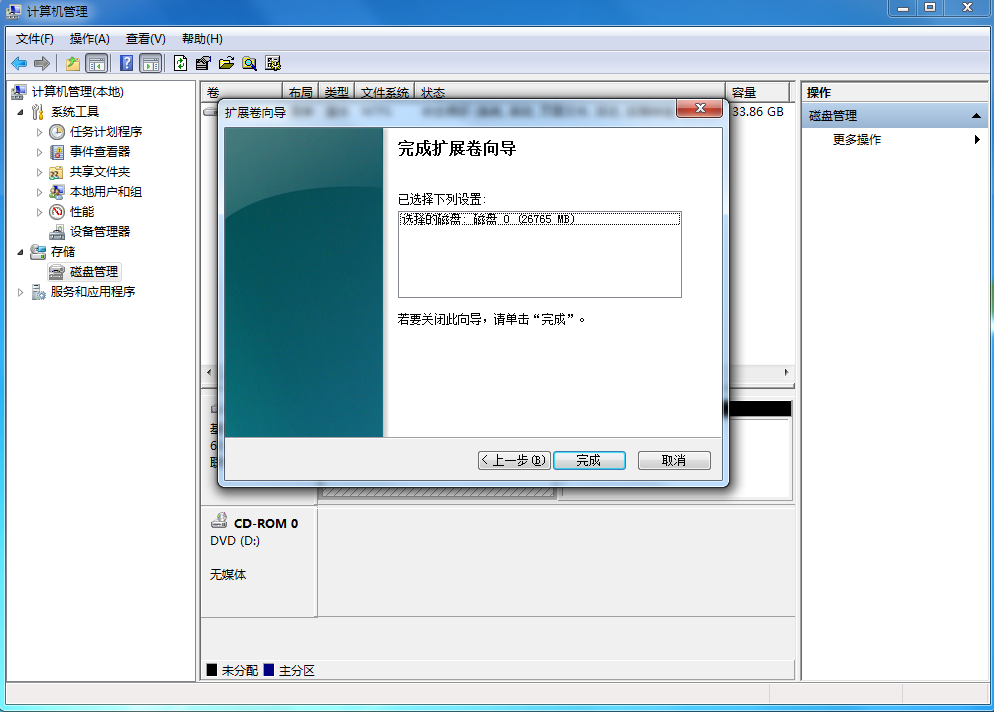The width and height of the screenshot is (994, 712).
Task: Expand 服务和应用程序 in the sidebar
Action: coord(18,291)
